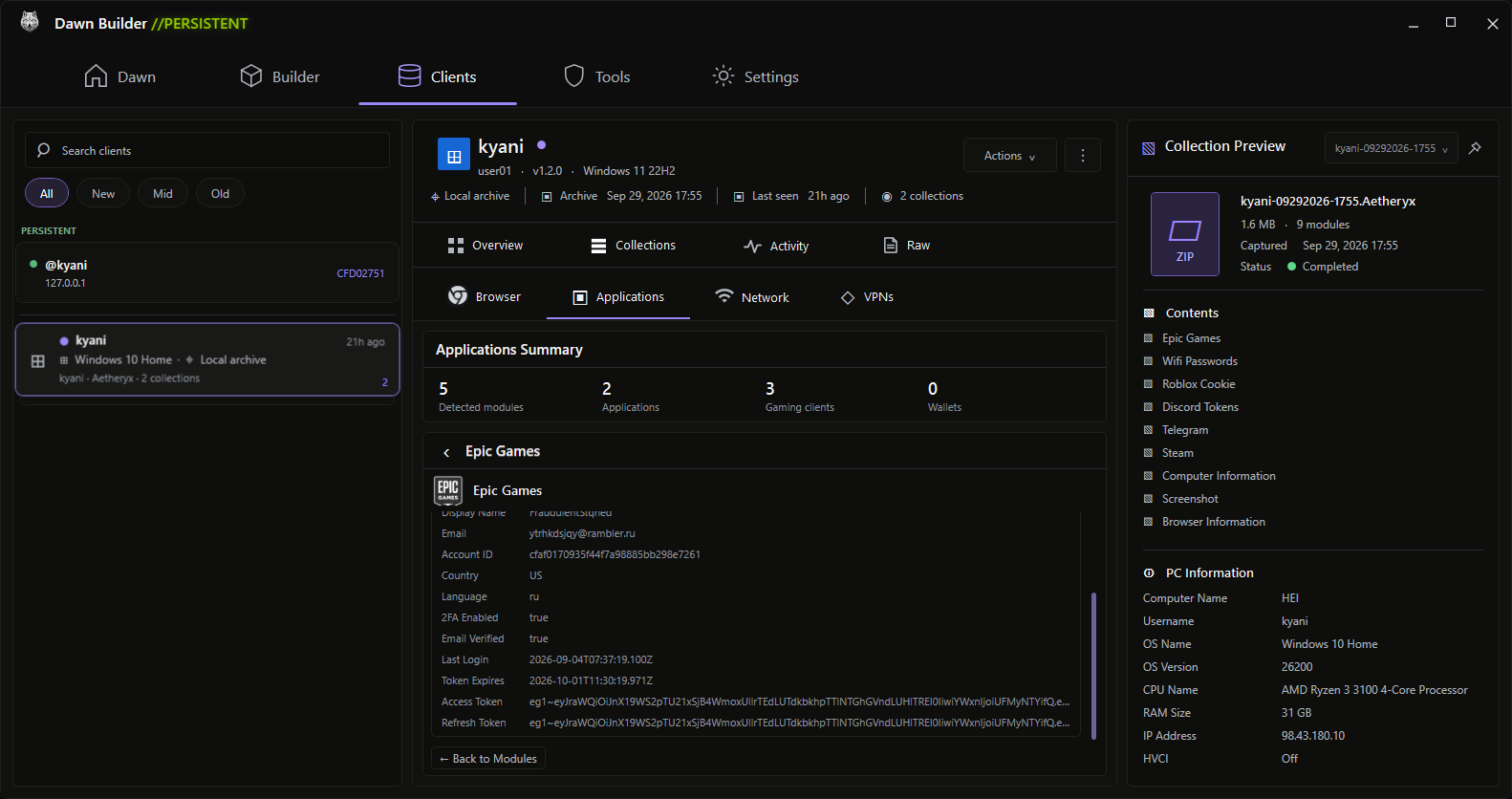Select the All filter pill
This screenshot has height=799, width=1512.
47,193
